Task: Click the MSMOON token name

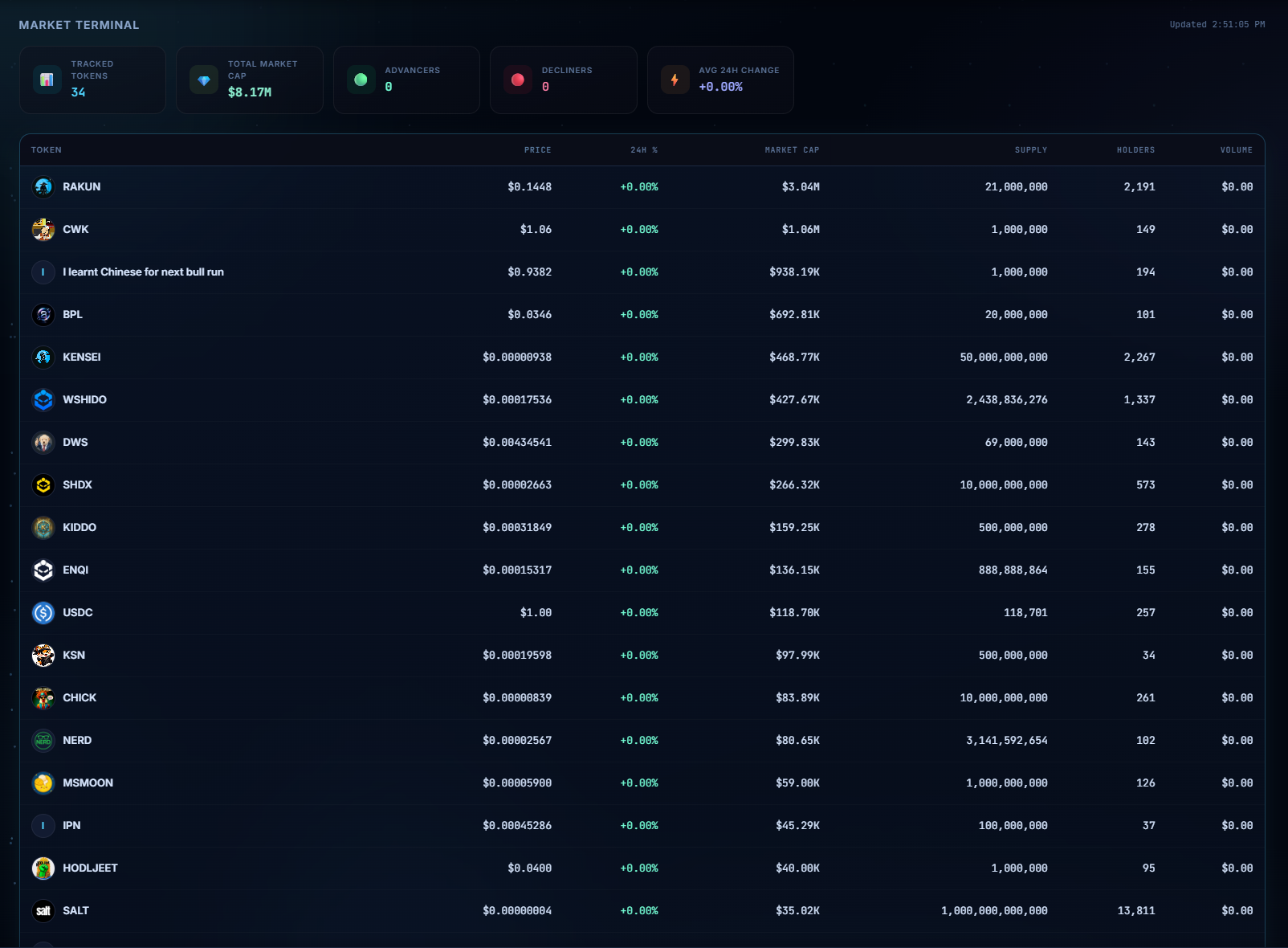Action: coord(88,783)
